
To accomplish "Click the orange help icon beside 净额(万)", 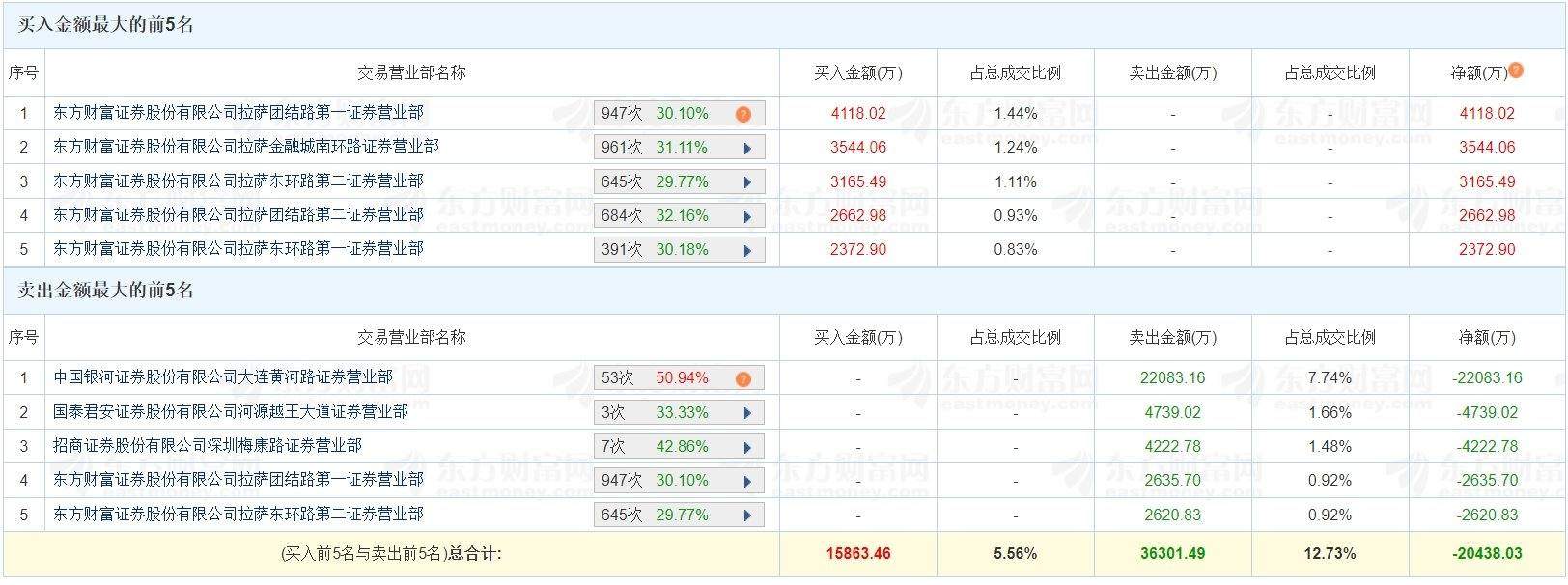I will tap(1516, 70).
